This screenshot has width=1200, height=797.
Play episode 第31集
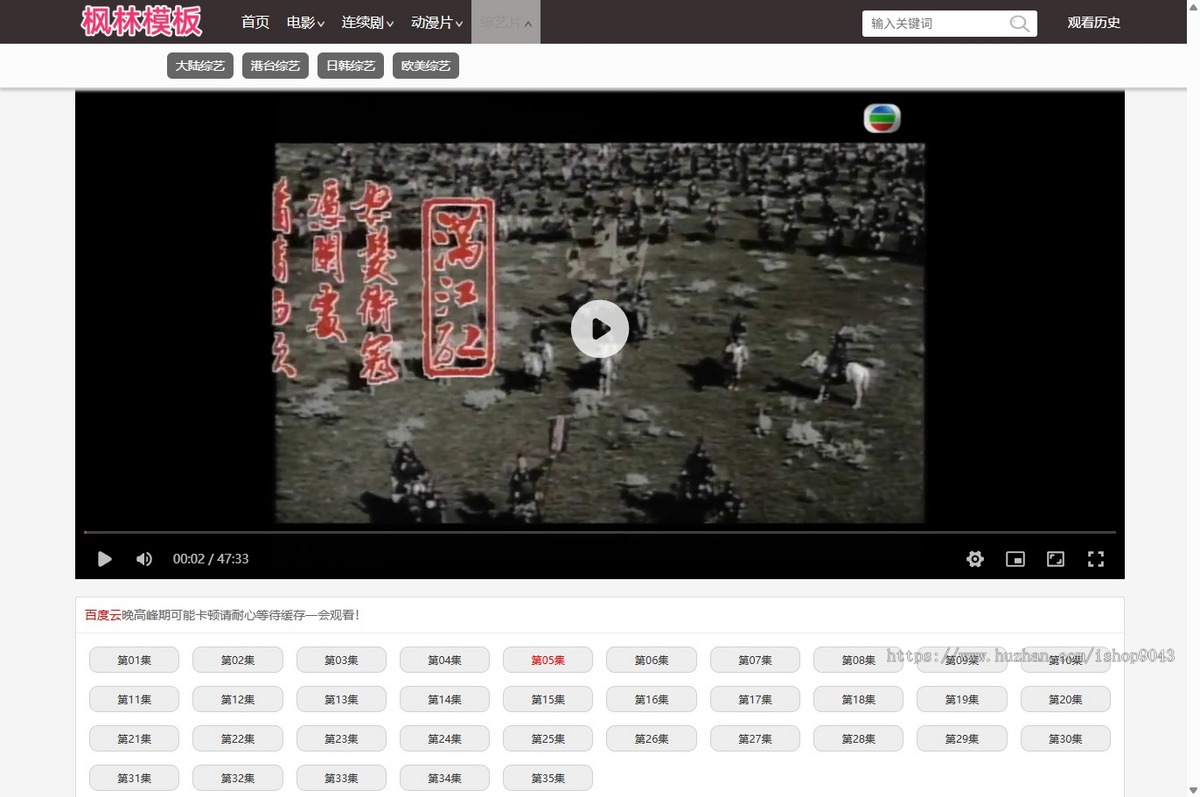tap(134, 777)
